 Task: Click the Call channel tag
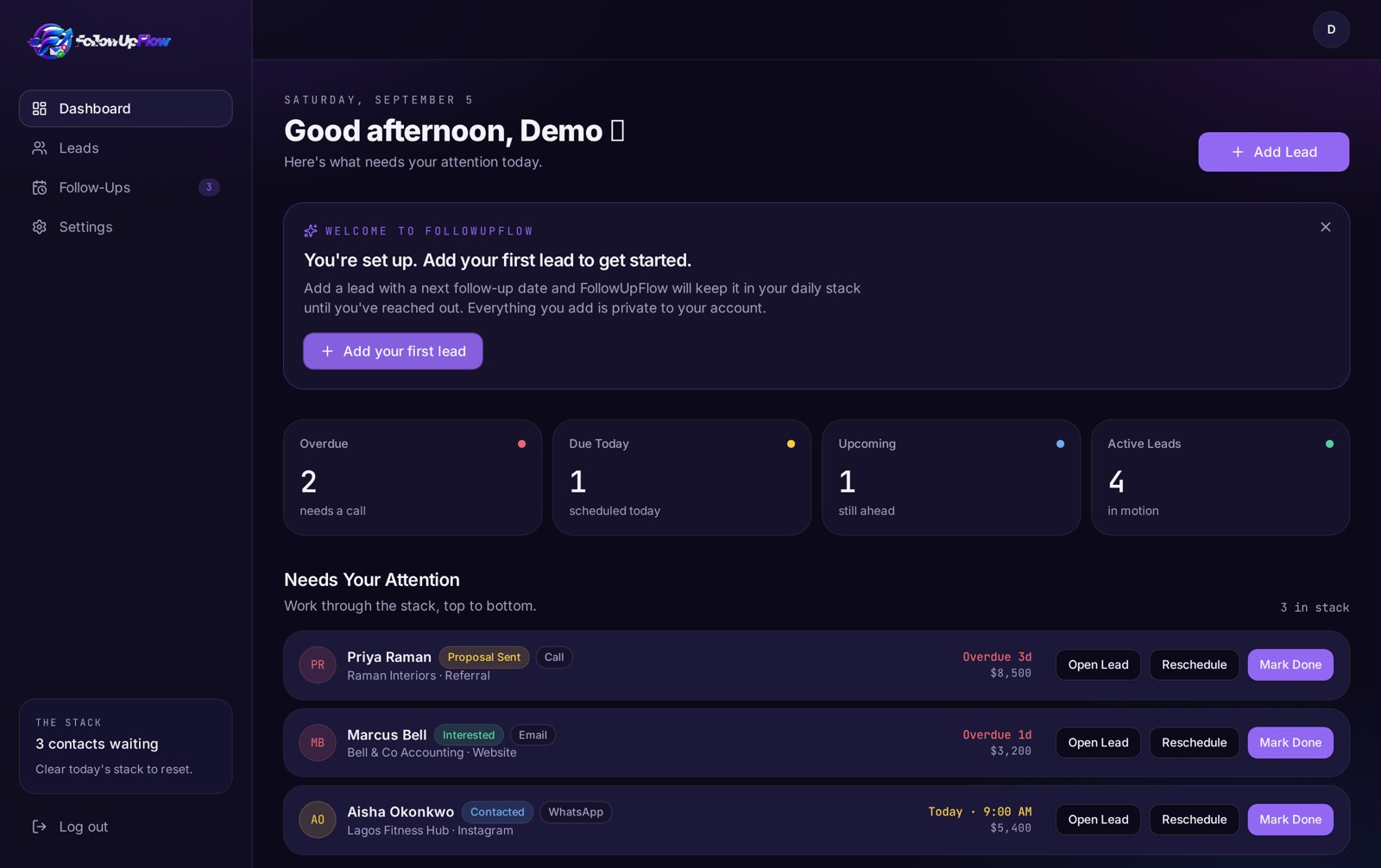[x=554, y=657]
